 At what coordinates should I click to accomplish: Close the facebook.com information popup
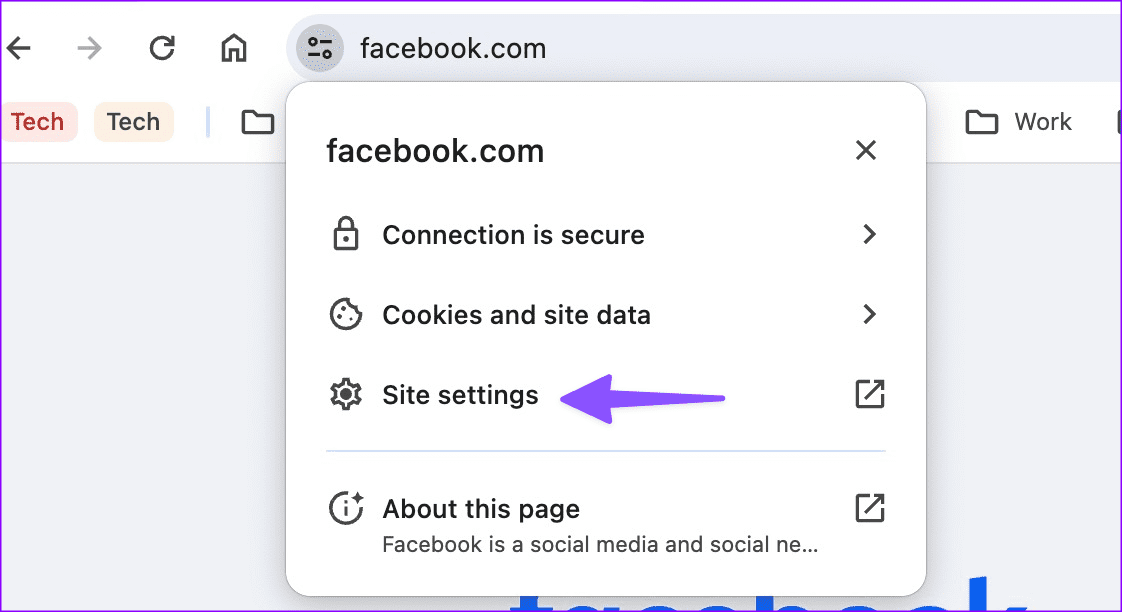click(865, 150)
